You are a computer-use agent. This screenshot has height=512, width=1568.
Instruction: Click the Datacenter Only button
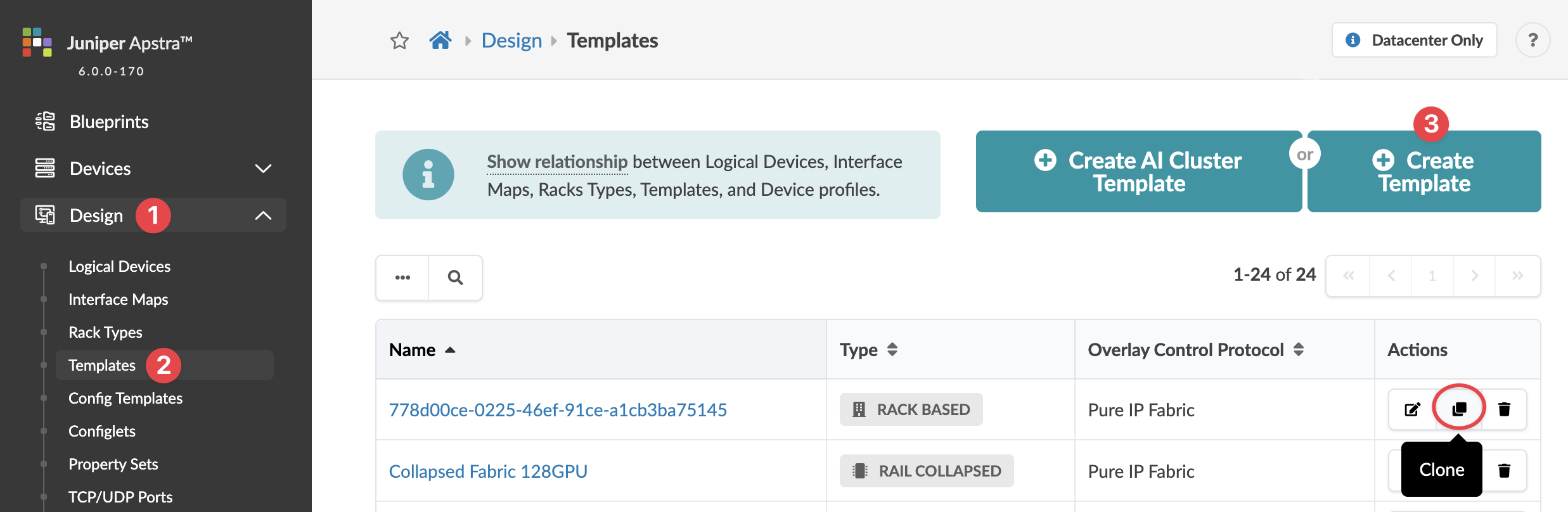pos(1415,41)
